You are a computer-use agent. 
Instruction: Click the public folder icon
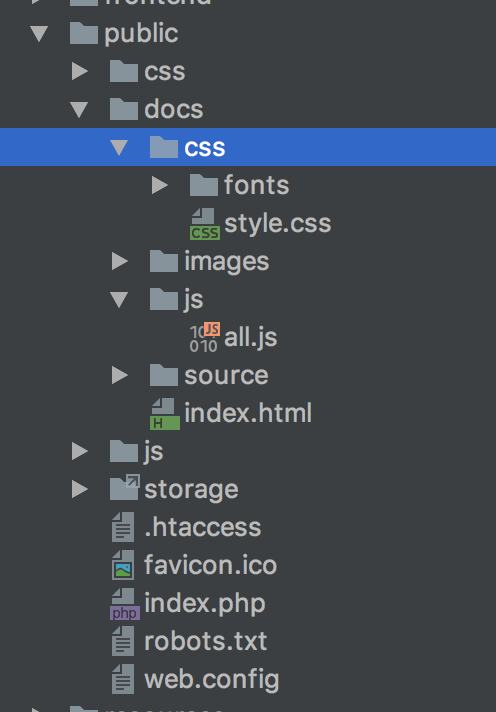(84, 33)
